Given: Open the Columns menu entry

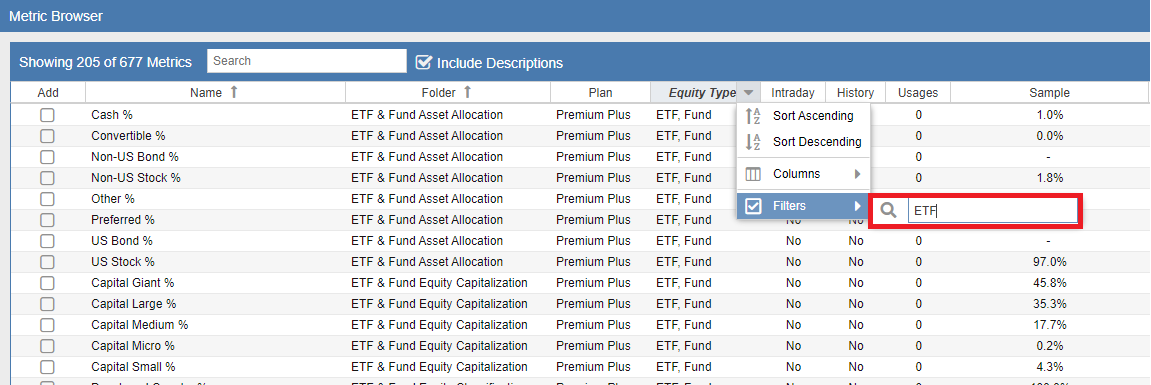Looking at the screenshot, I should pyautogui.click(x=803, y=174).
